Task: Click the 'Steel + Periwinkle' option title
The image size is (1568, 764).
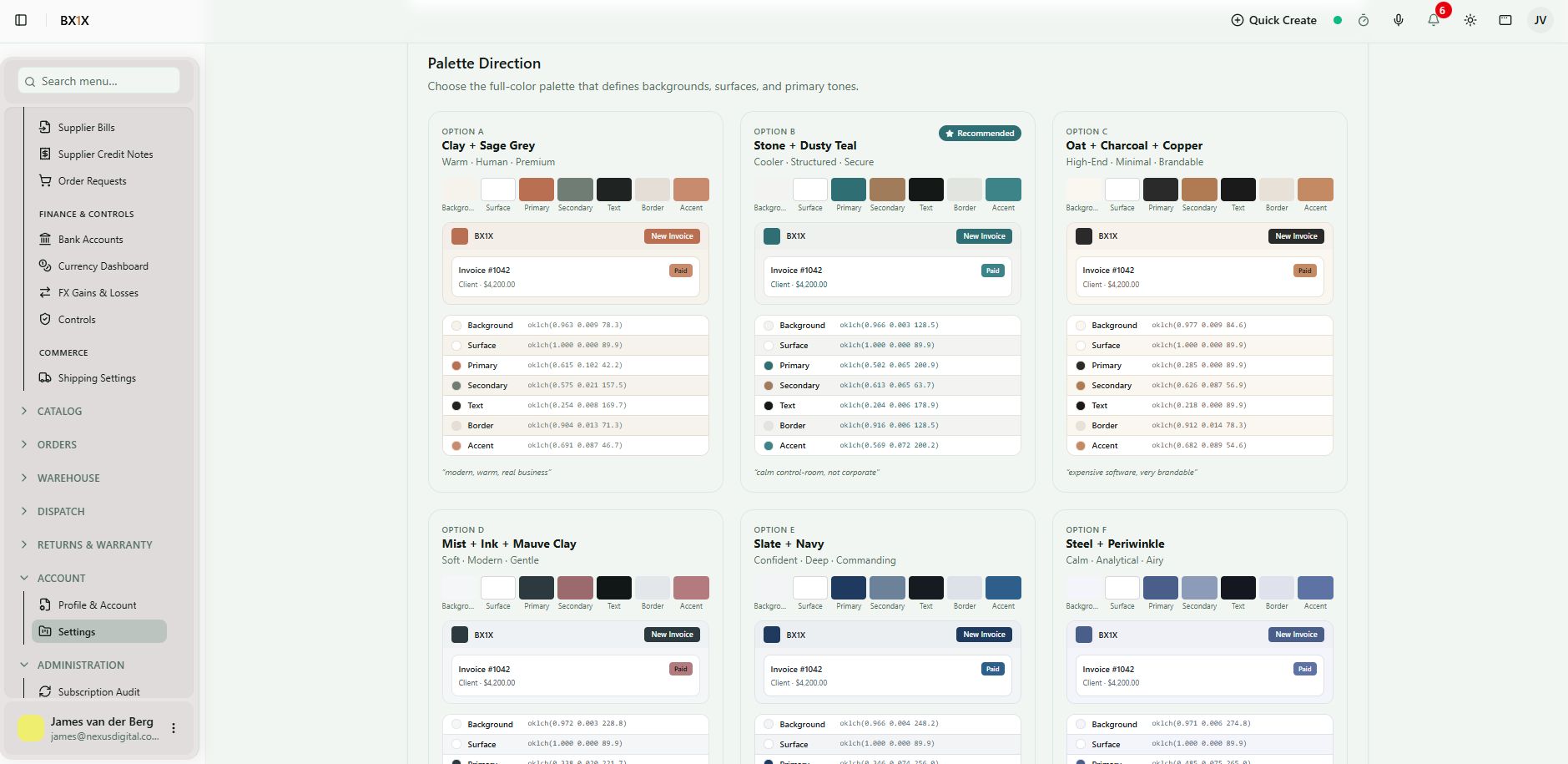Action: 1115,544
